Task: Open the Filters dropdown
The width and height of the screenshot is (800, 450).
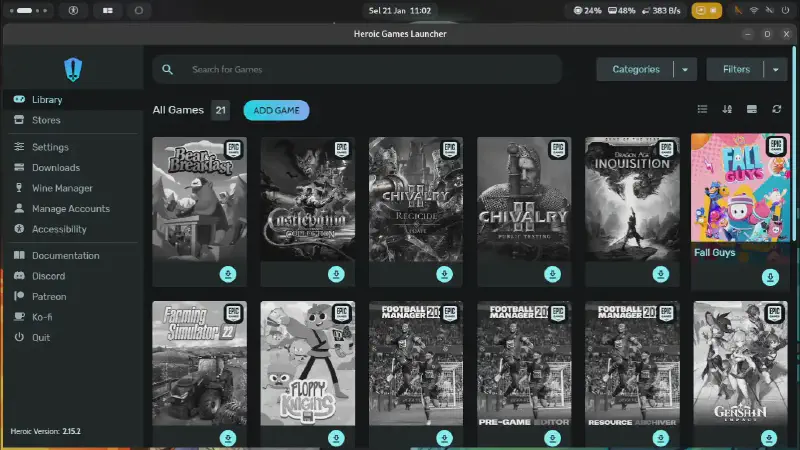Action: coord(776,70)
